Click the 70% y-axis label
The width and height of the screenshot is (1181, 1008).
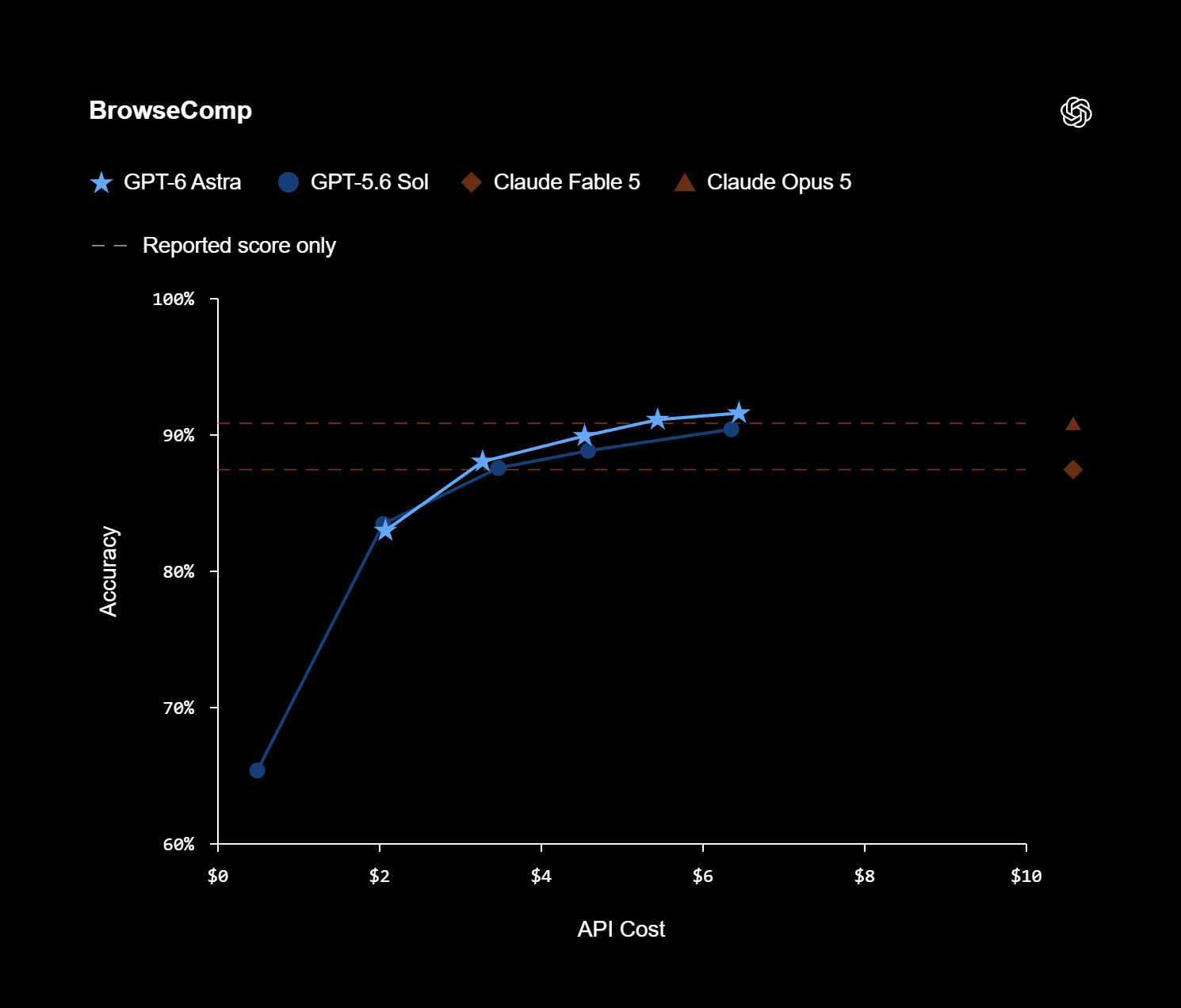pos(178,708)
